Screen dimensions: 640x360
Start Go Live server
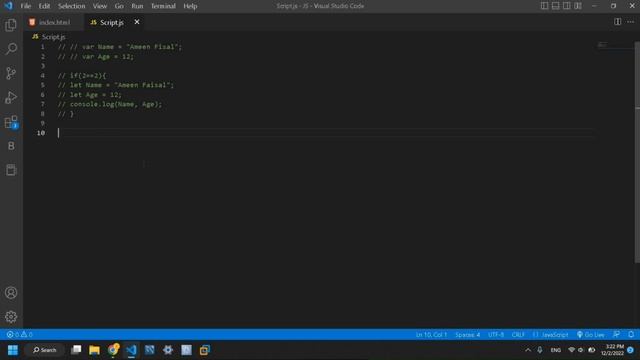[591, 335]
